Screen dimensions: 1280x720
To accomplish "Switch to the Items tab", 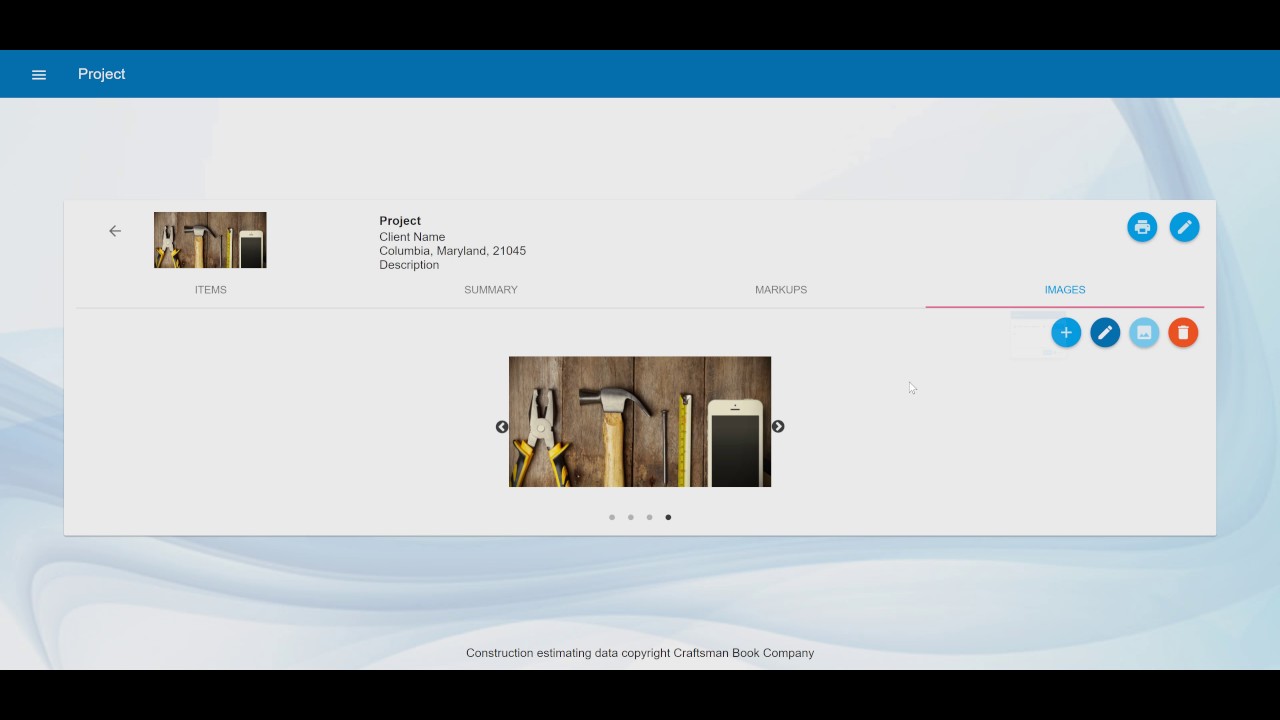I will (211, 290).
